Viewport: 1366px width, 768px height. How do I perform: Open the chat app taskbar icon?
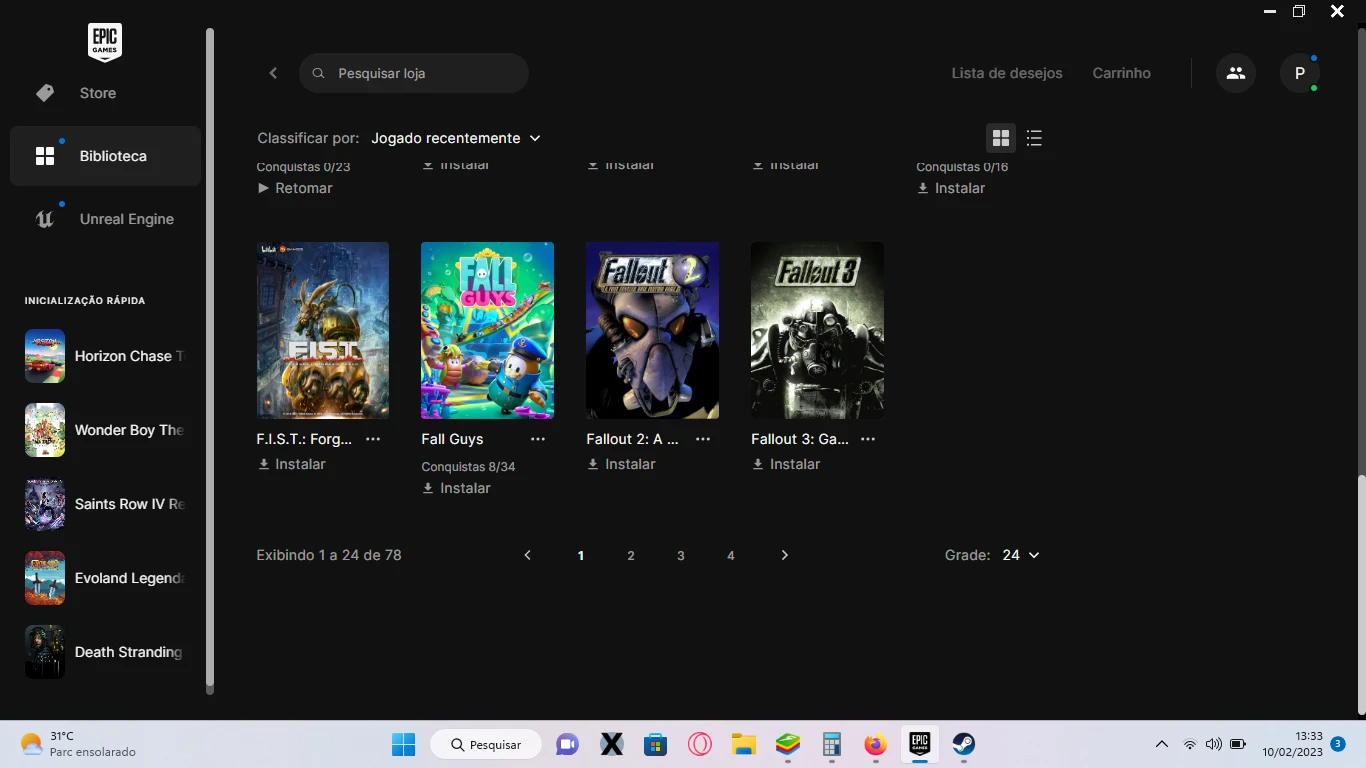pyautogui.click(x=567, y=744)
